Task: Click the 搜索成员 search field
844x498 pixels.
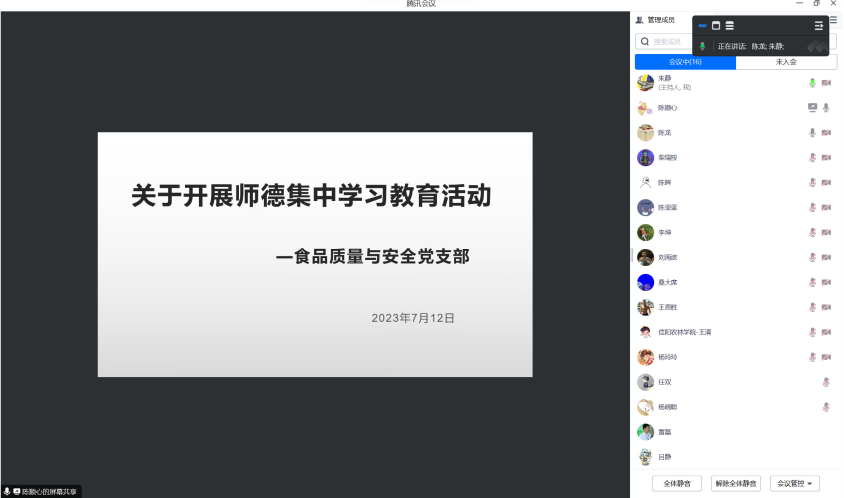Action: 670,41
